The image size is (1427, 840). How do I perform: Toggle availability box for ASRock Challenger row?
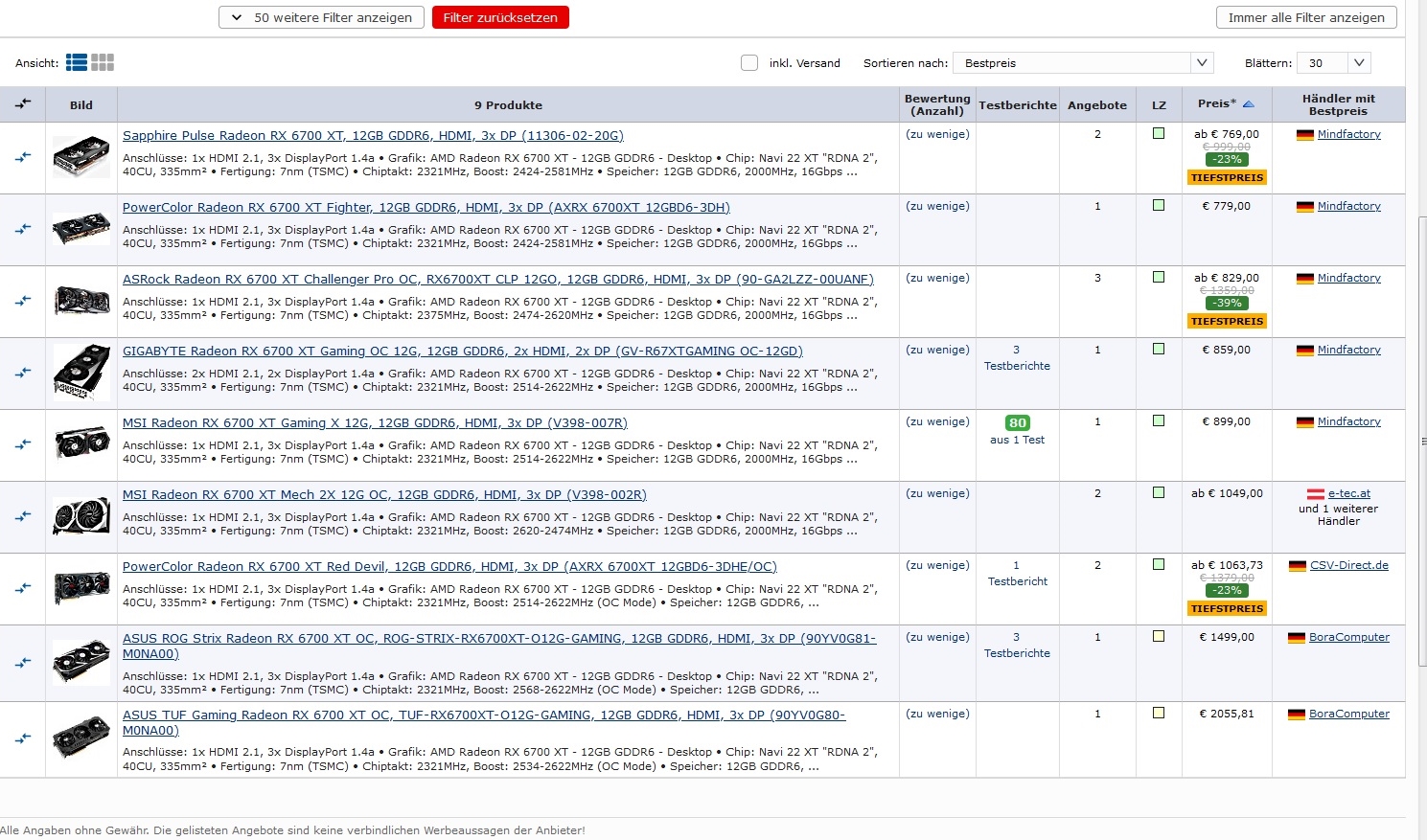[1159, 278]
